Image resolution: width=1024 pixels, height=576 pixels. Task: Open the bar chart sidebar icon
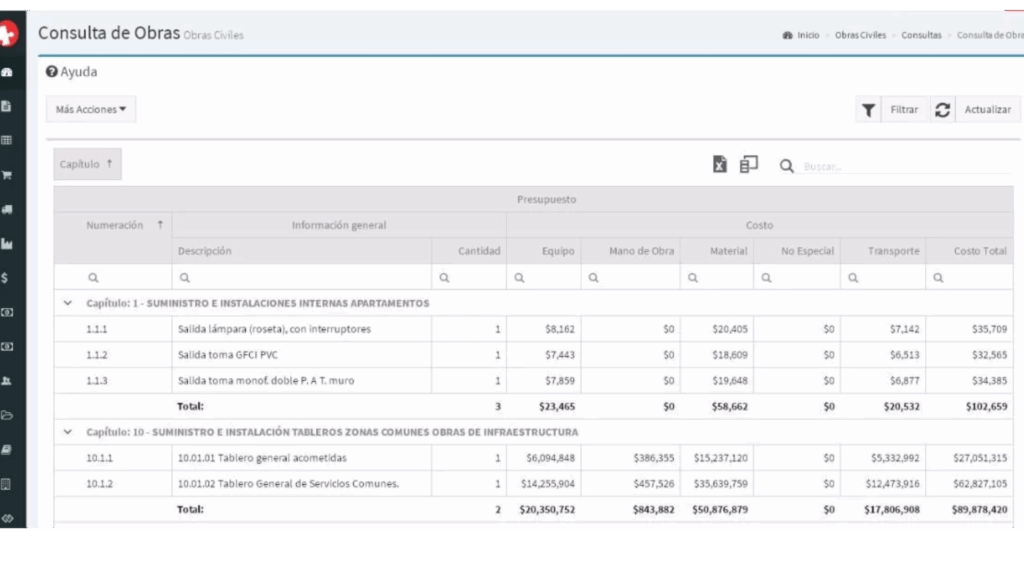pos(7,243)
